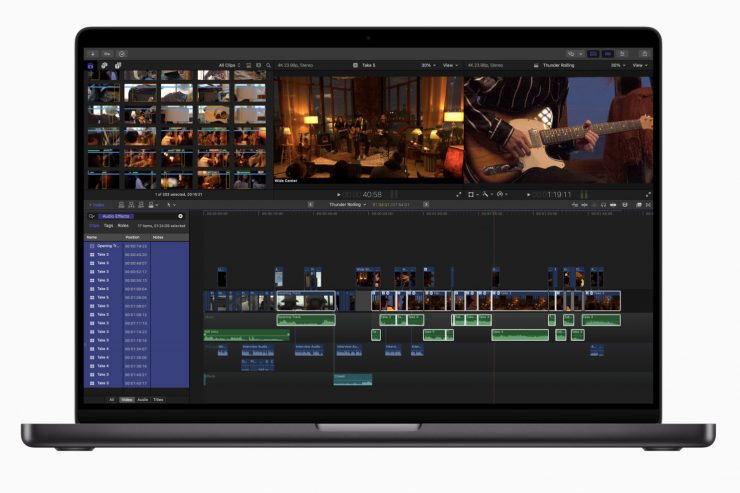Viewport: 740px width, 493px height.
Task: Click the background tasks icon in toolbar
Action: pyautogui.click(x=122, y=53)
